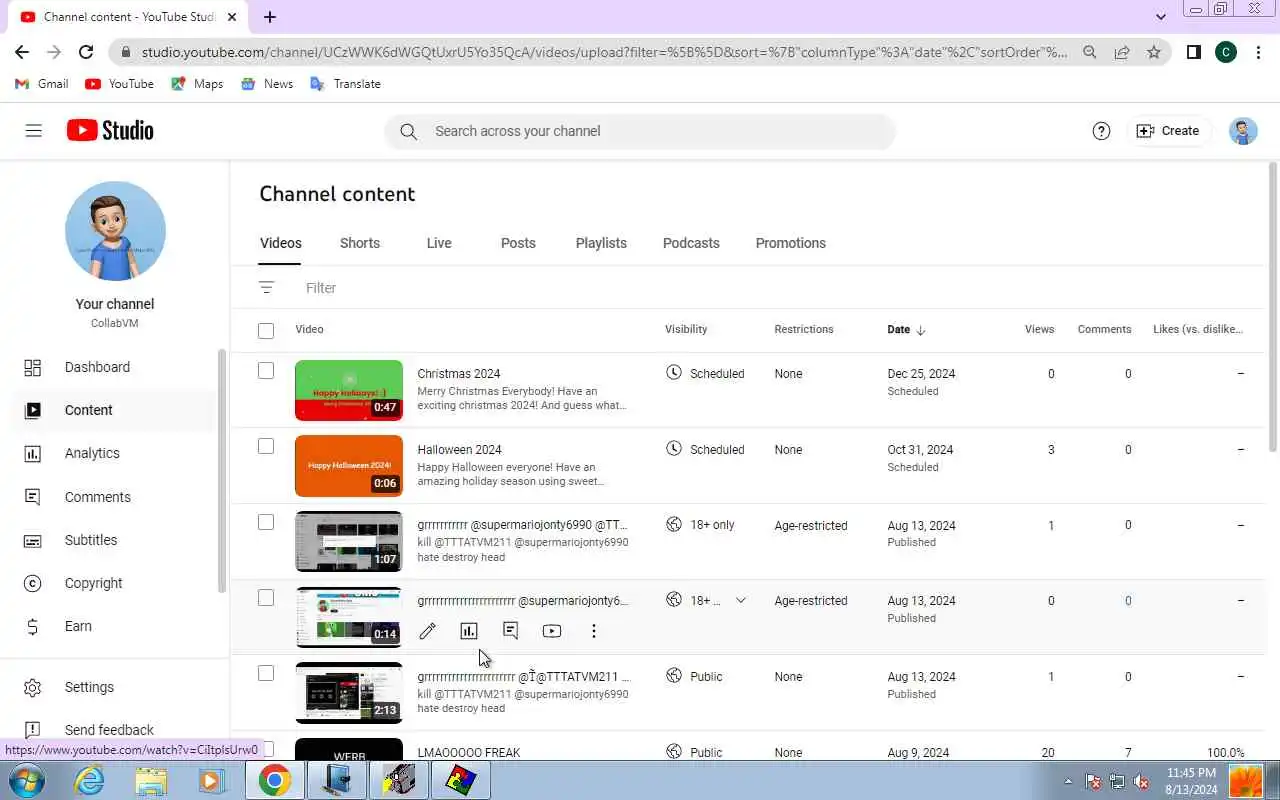Screen dimensions: 1280x800
Task: Switch to the Videos tab
Action: point(280,243)
